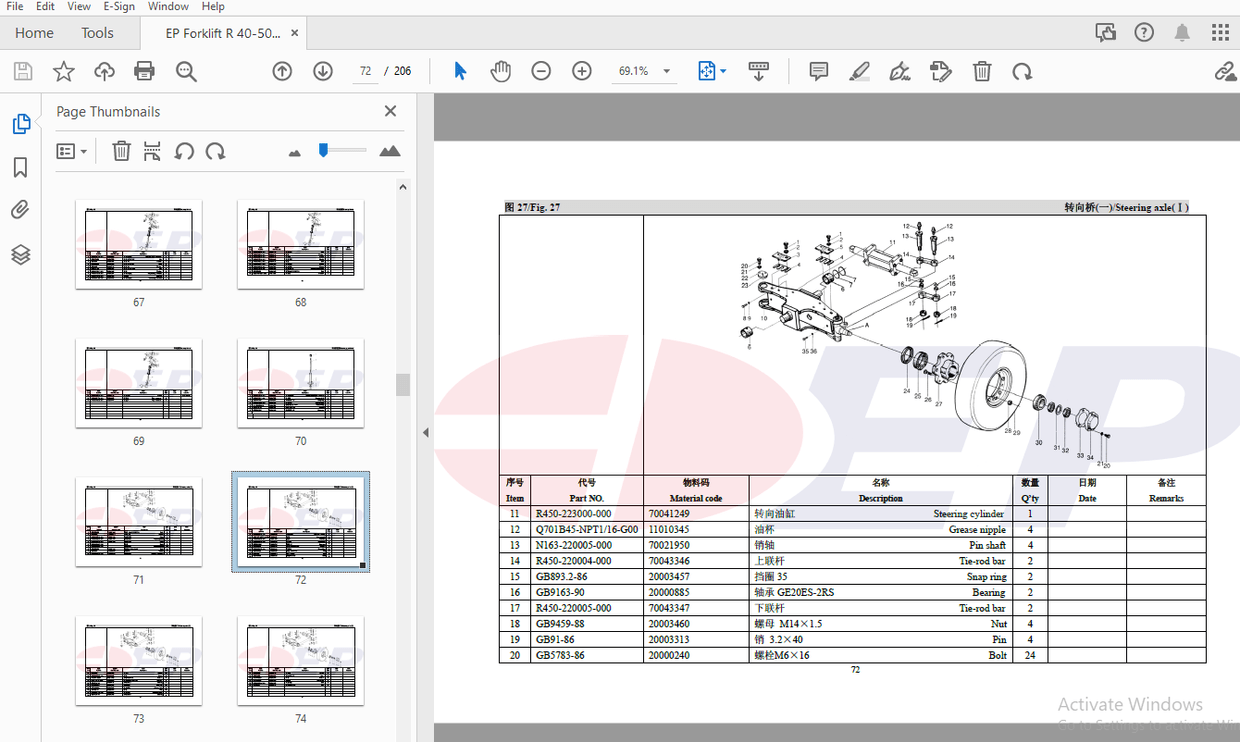1240x742 pixels.
Task: Open the zoom level 69.1% dropdown
Action: click(x=643, y=71)
